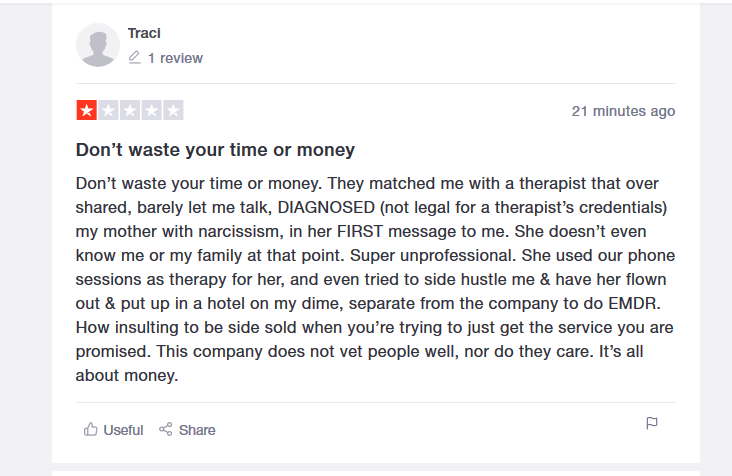Click the "21 minutes ago" timestamp
Viewport: 732px width, 476px height.
click(623, 111)
